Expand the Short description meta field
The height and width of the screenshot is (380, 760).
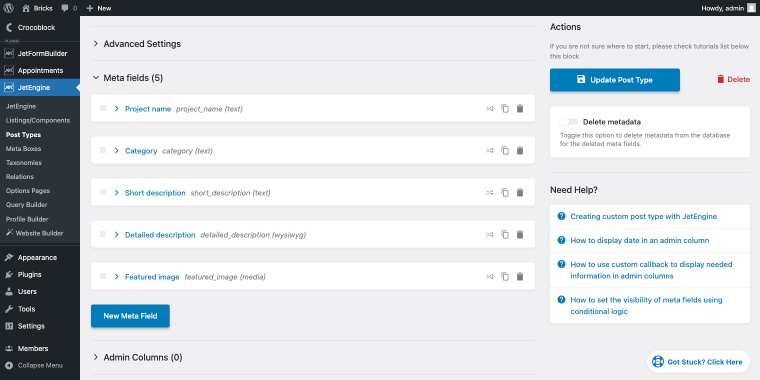(x=116, y=192)
